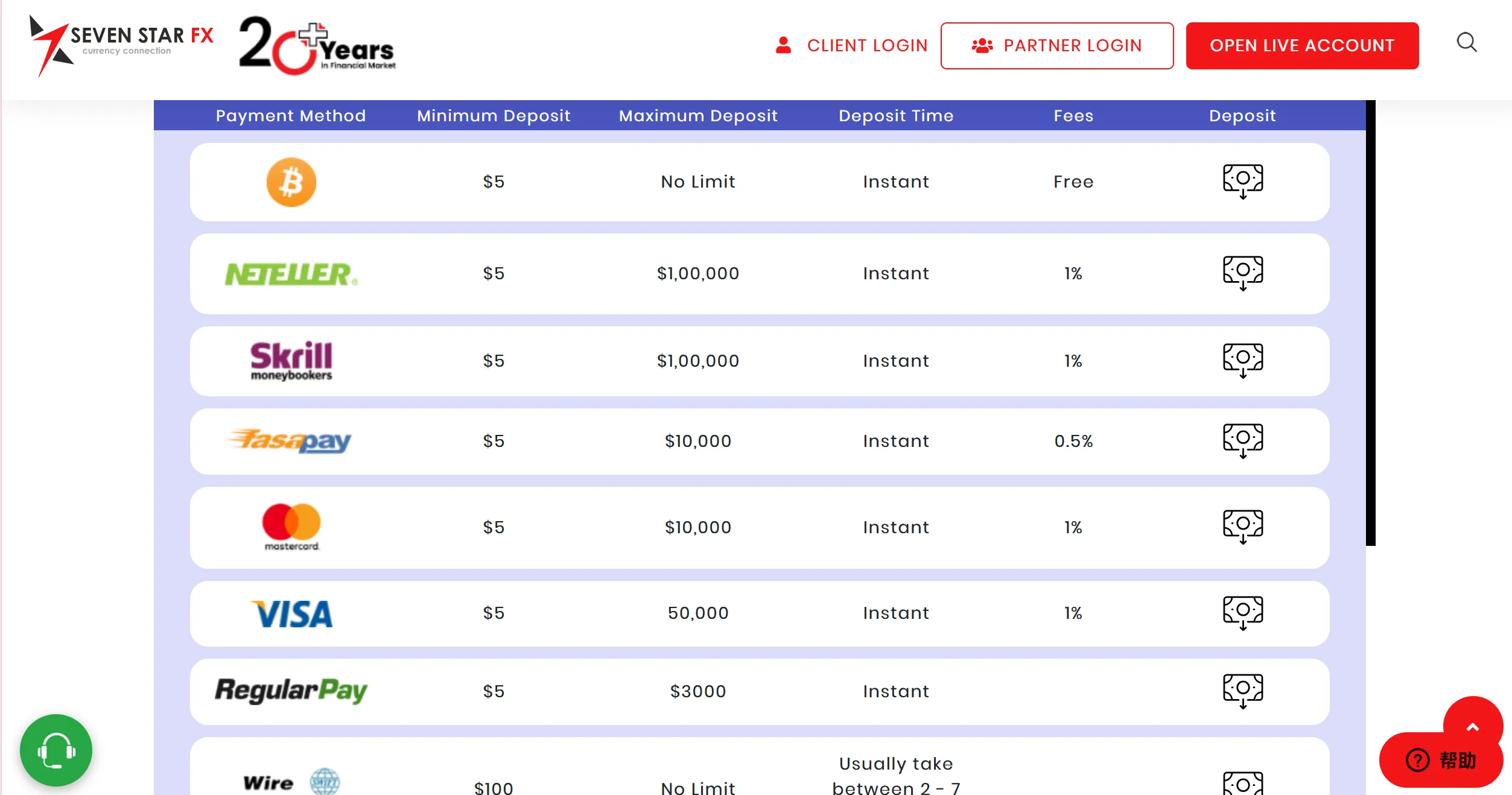Click the Fees column header
Image resolution: width=1512 pixels, height=795 pixels.
1073,116
